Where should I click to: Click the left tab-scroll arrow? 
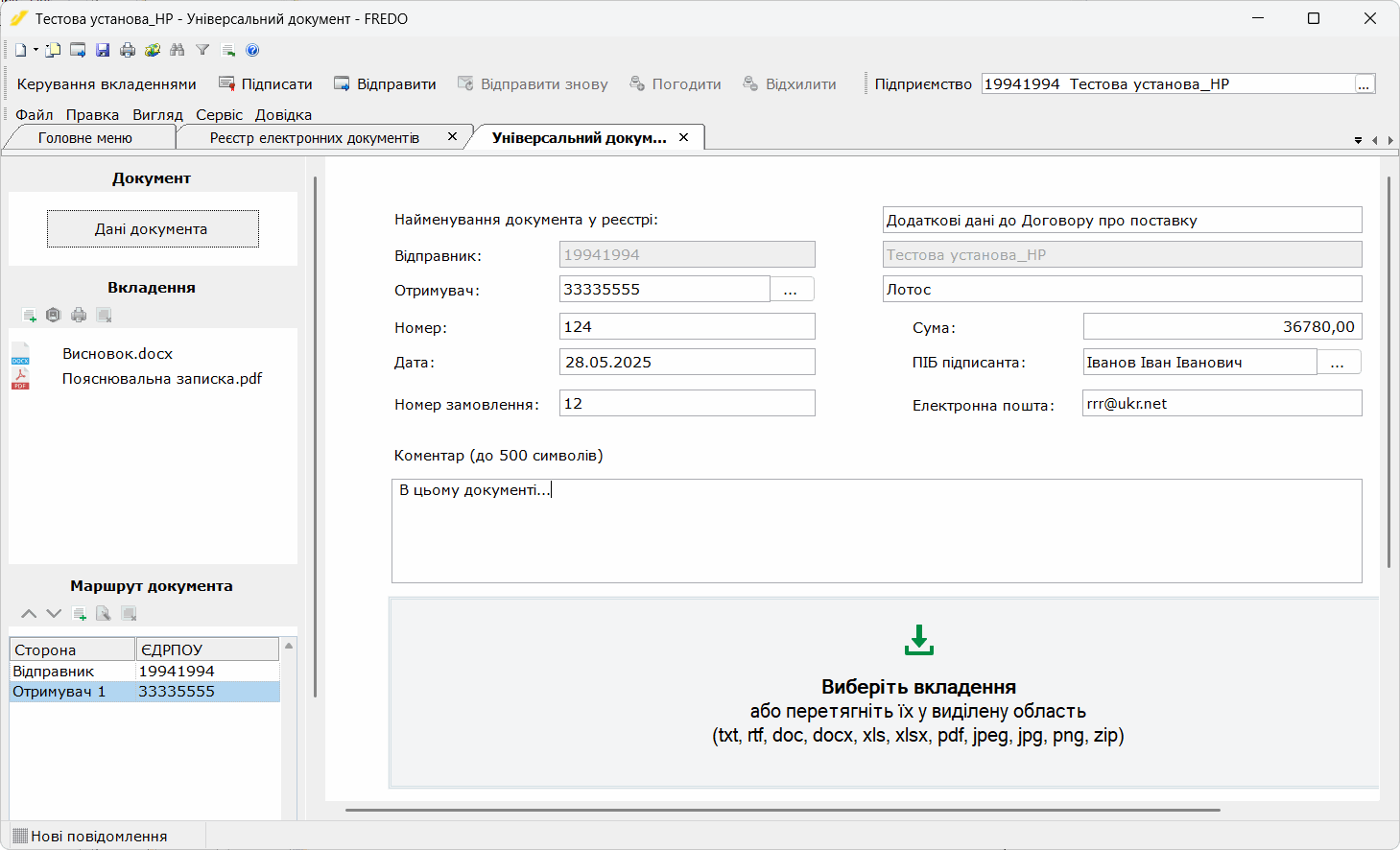[1375, 140]
